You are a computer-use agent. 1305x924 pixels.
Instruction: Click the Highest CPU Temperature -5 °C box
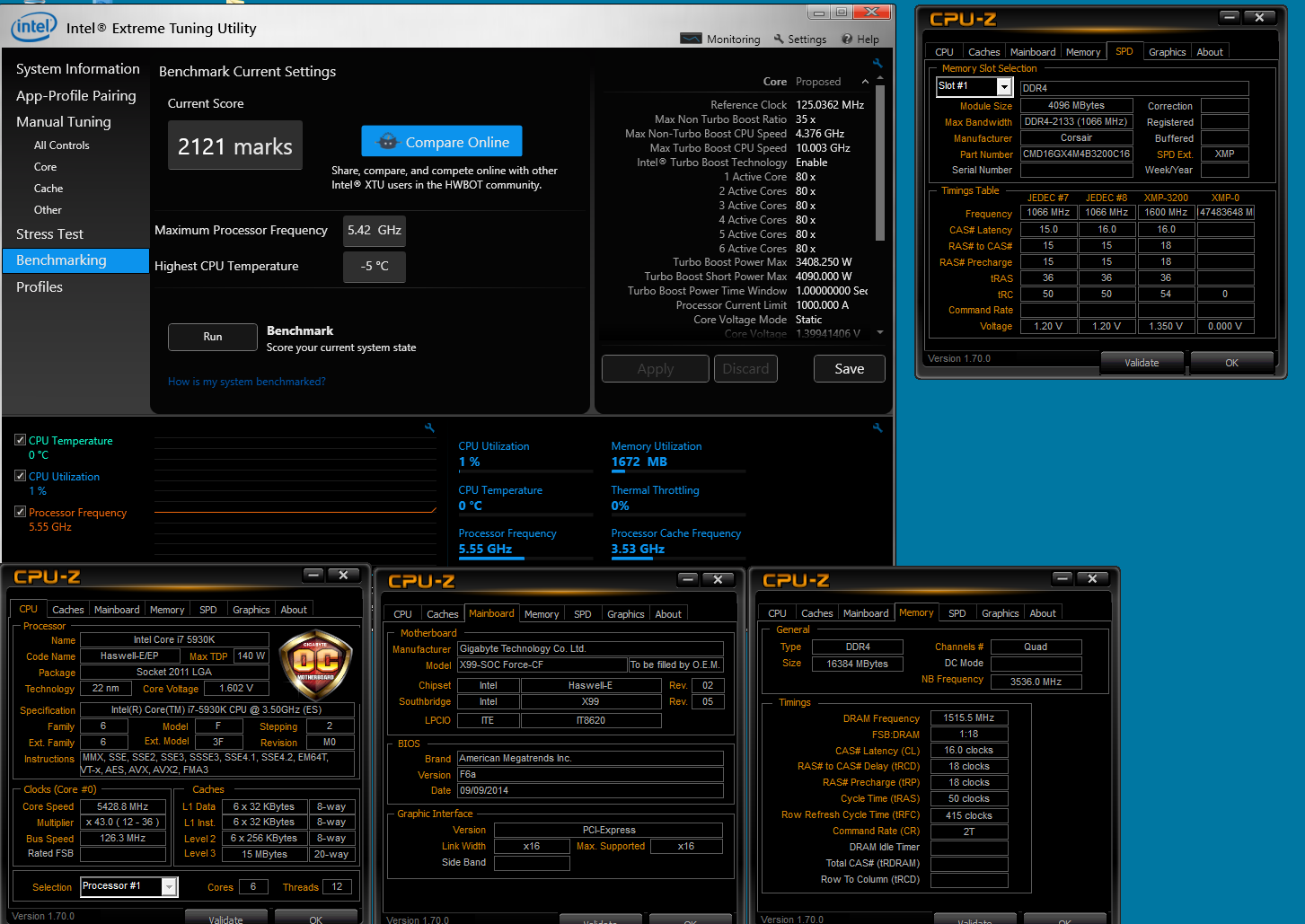tap(375, 267)
